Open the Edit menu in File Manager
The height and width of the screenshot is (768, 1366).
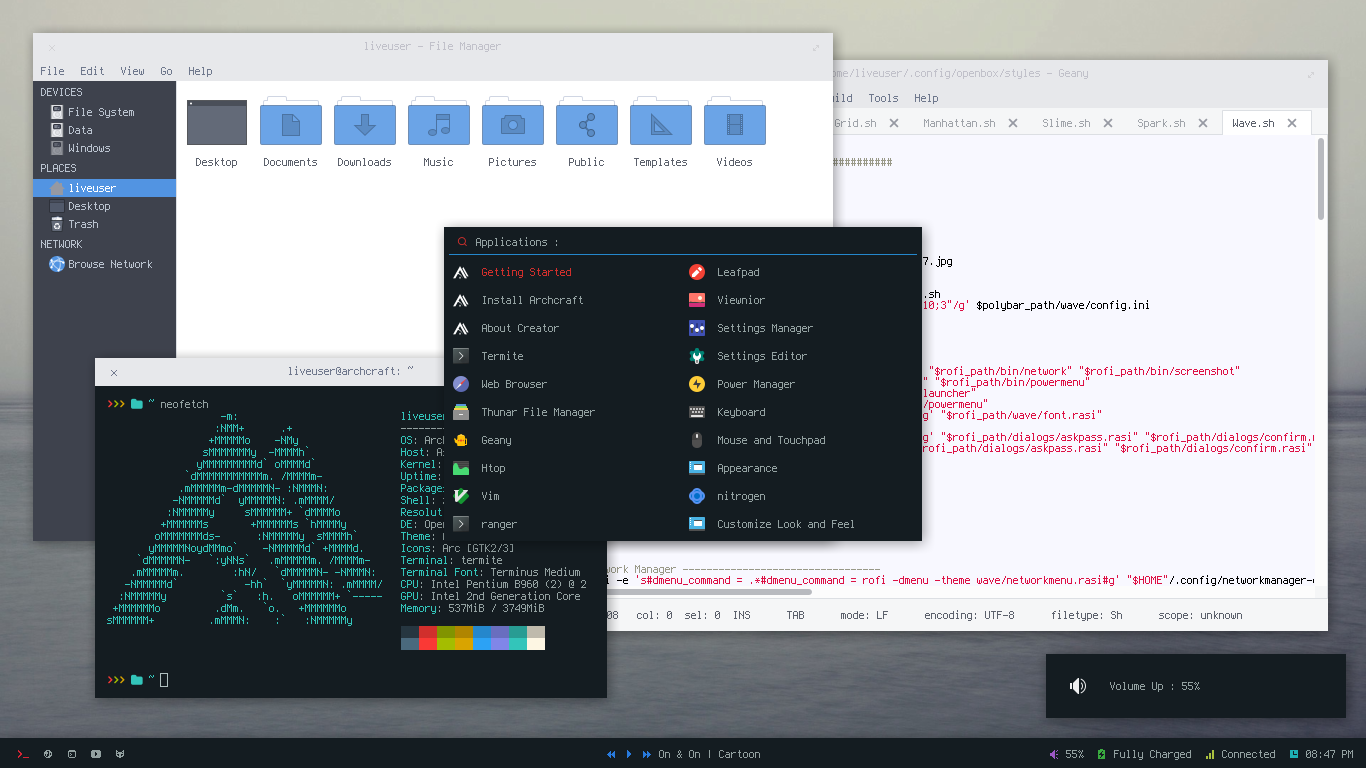click(92, 71)
